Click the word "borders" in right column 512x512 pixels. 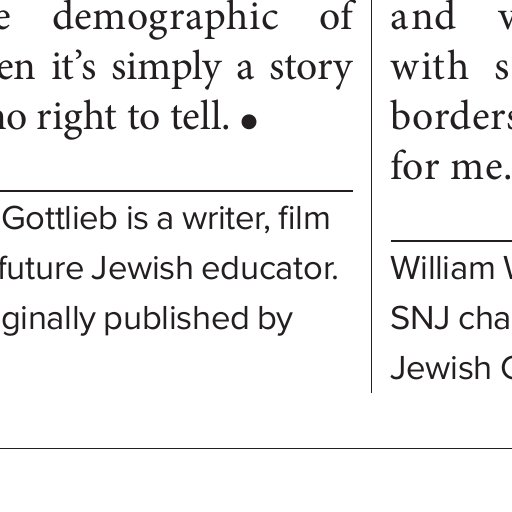(x=451, y=116)
